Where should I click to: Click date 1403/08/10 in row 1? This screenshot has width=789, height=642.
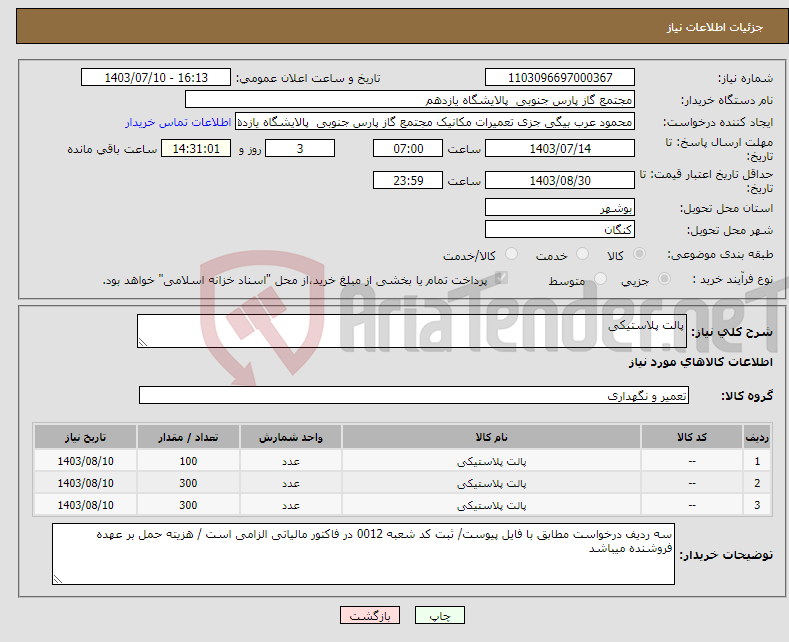(x=86, y=461)
